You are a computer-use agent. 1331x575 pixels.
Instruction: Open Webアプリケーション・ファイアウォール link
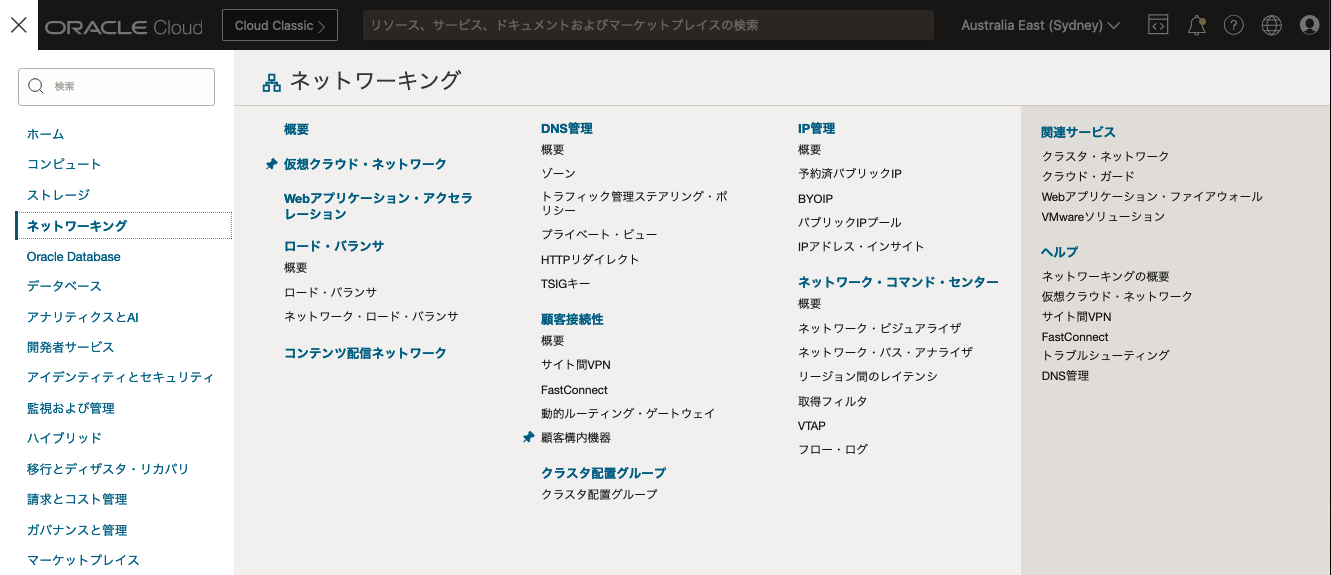click(1152, 197)
